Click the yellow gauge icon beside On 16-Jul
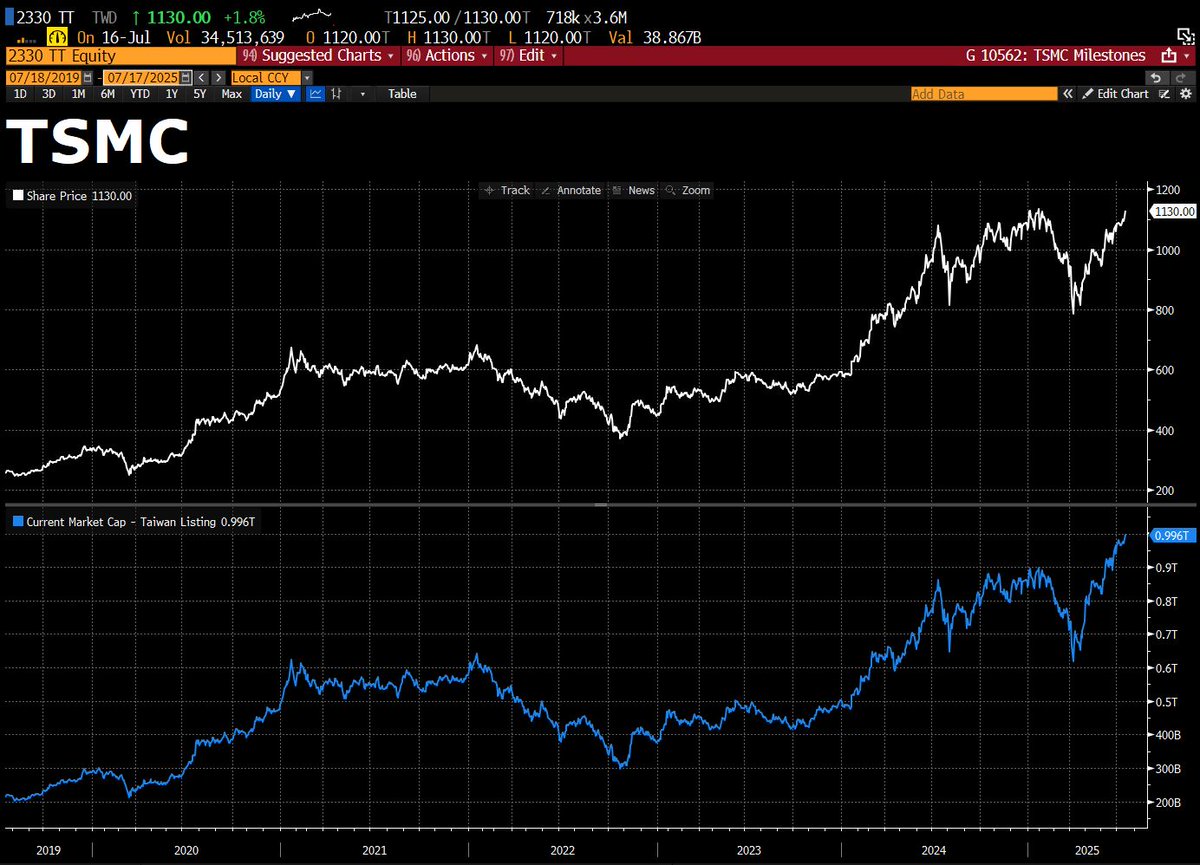This screenshot has height=865, width=1200. [57, 37]
